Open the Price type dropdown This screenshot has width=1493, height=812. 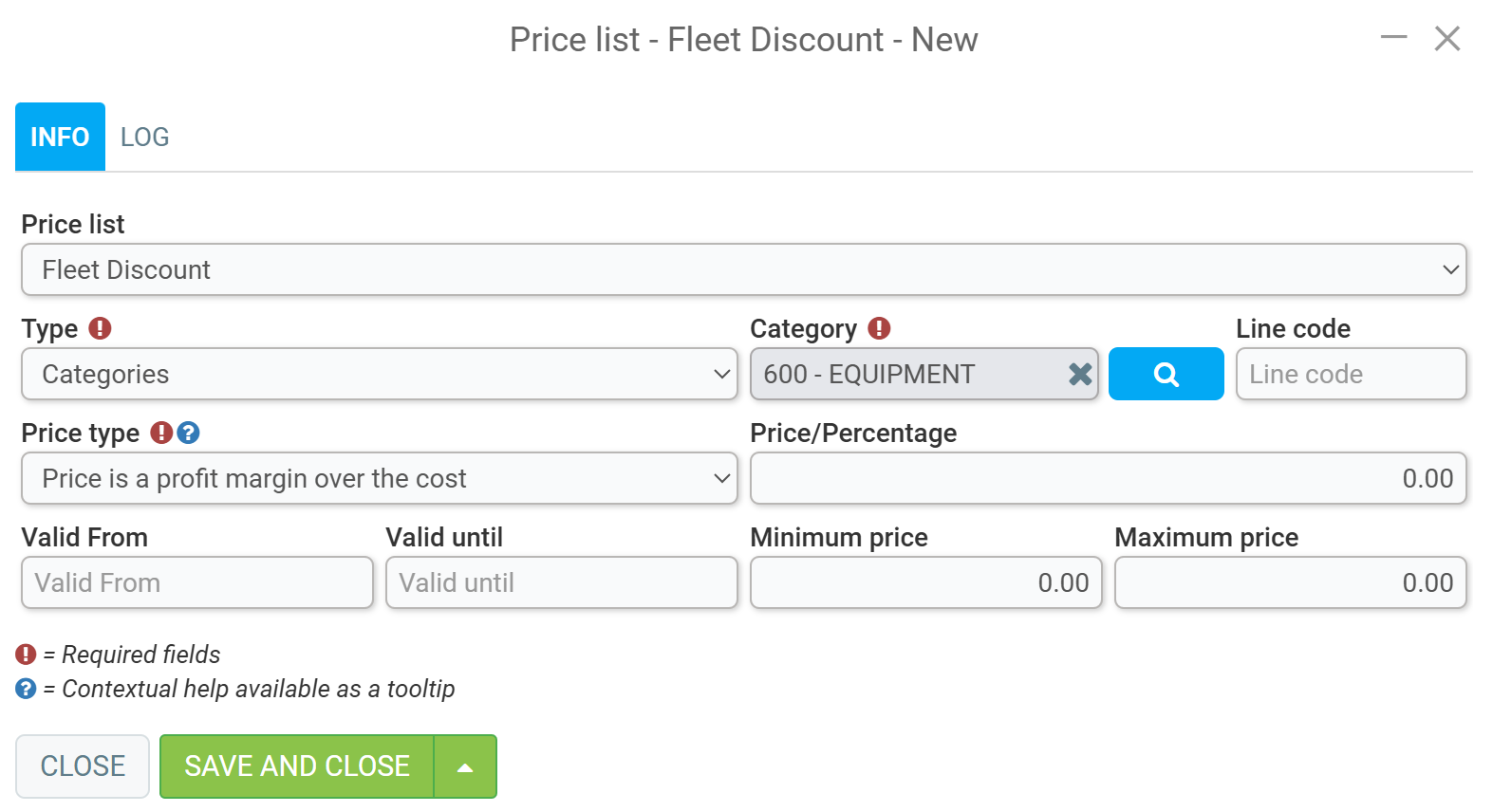point(719,478)
